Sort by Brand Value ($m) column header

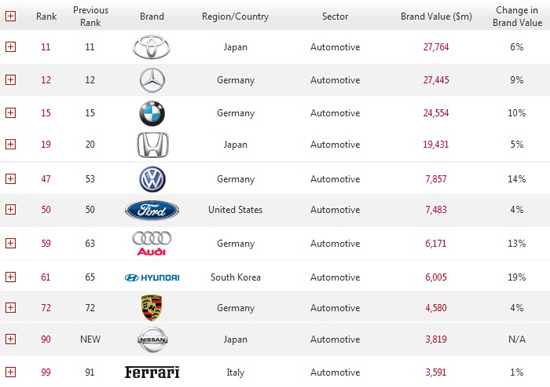pyautogui.click(x=436, y=16)
